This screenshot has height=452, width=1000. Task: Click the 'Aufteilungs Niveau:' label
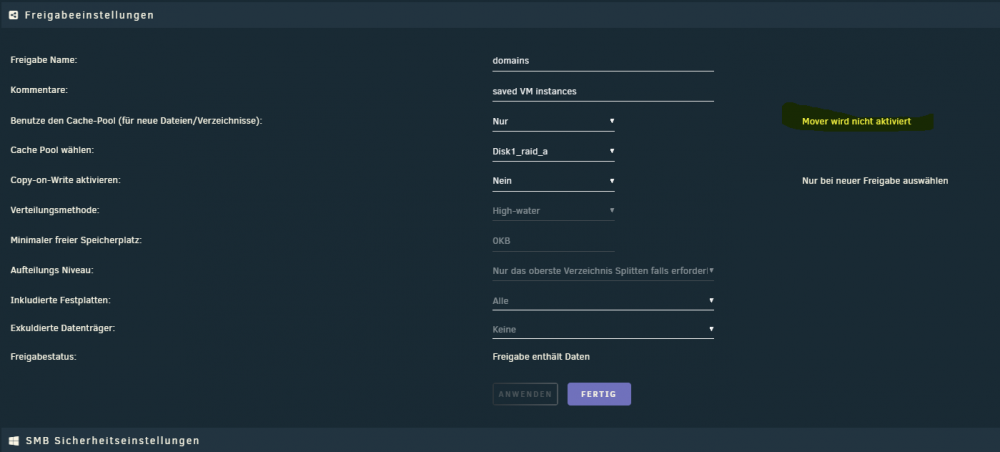[52, 270]
